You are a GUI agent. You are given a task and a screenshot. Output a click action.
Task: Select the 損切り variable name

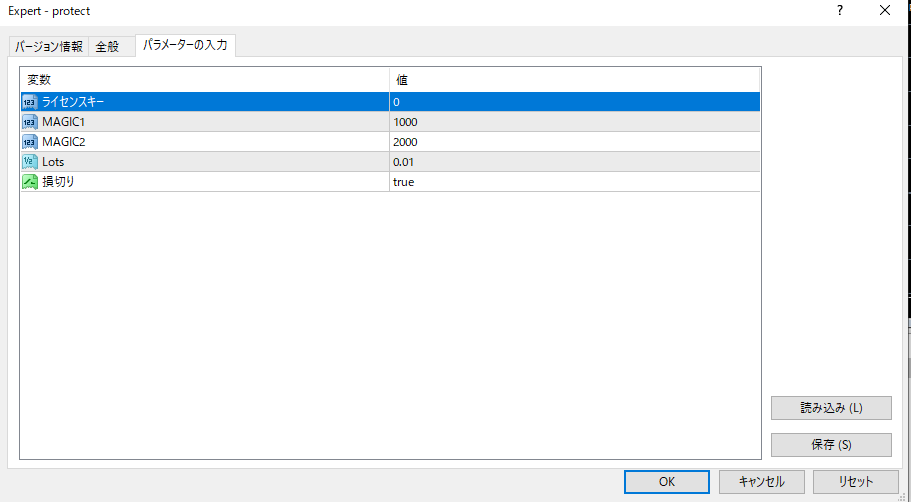(59, 182)
